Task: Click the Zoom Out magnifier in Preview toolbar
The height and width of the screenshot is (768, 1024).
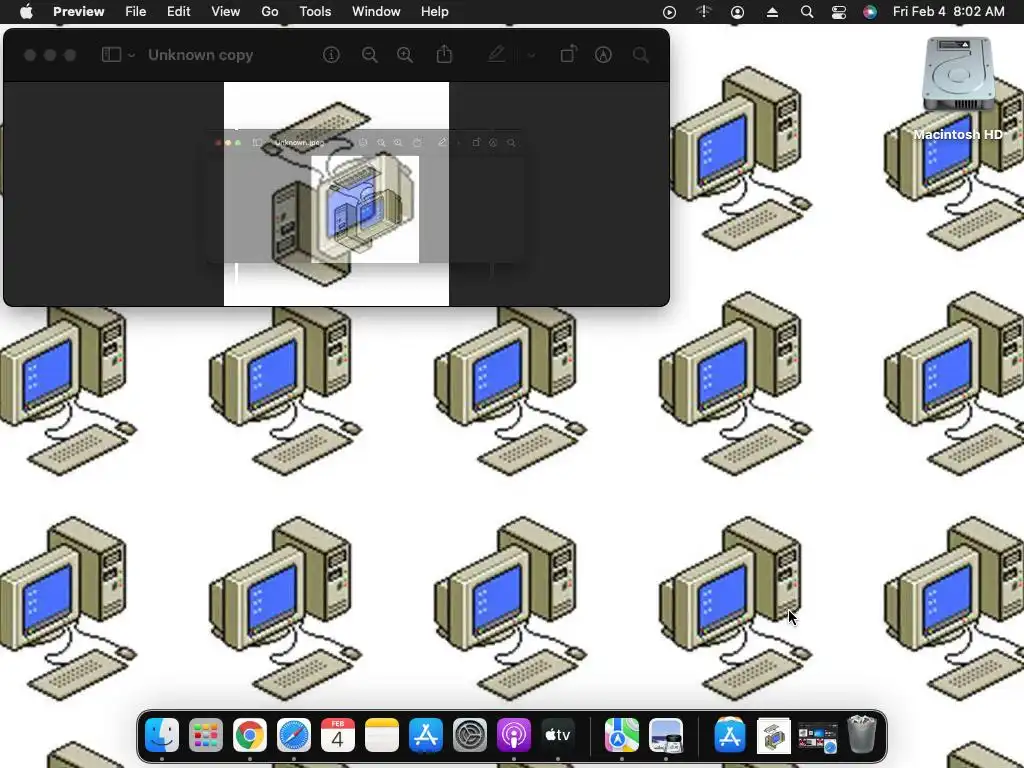Action: 370,55
